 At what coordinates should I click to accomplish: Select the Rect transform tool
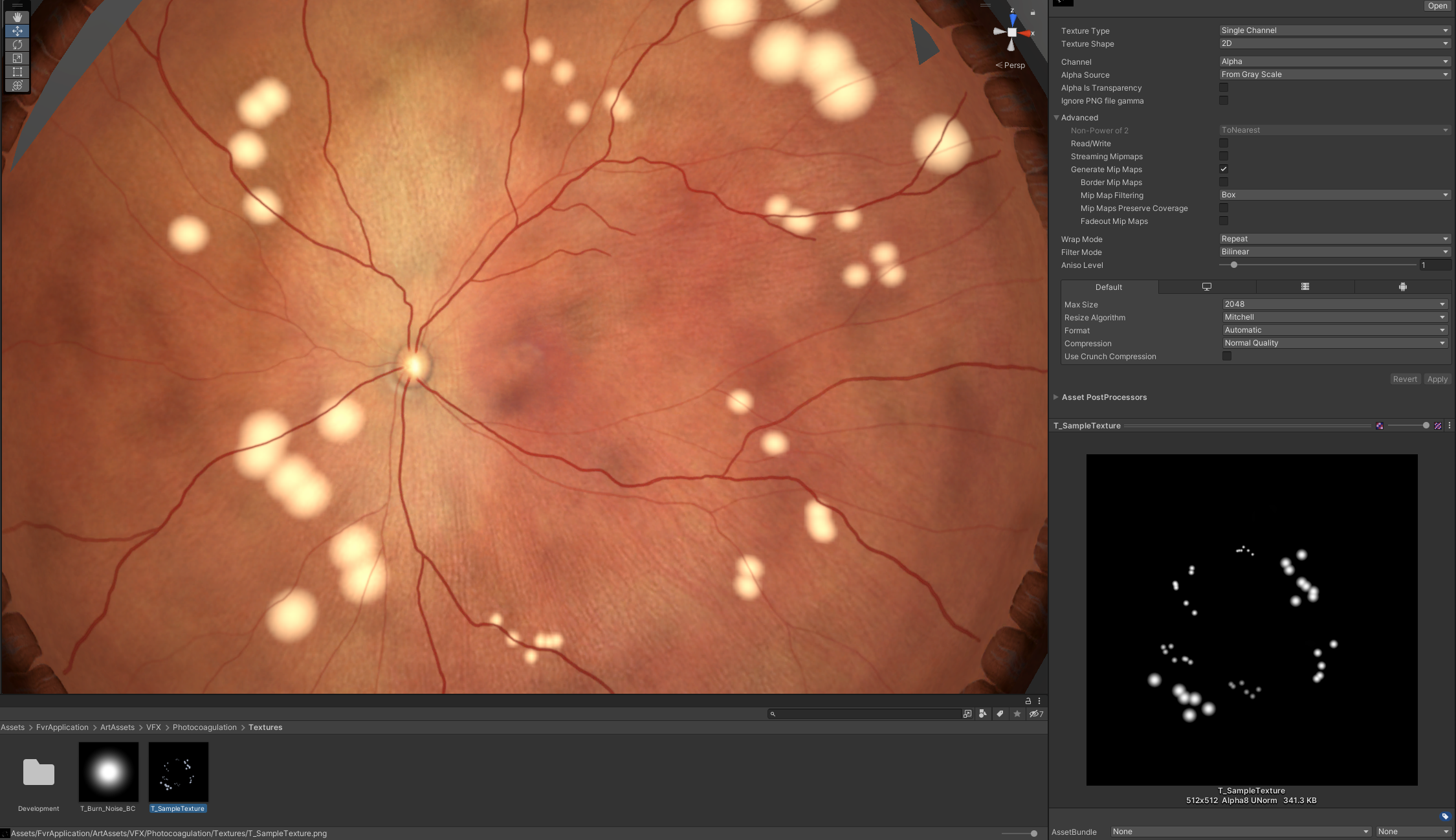tap(17, 72)
